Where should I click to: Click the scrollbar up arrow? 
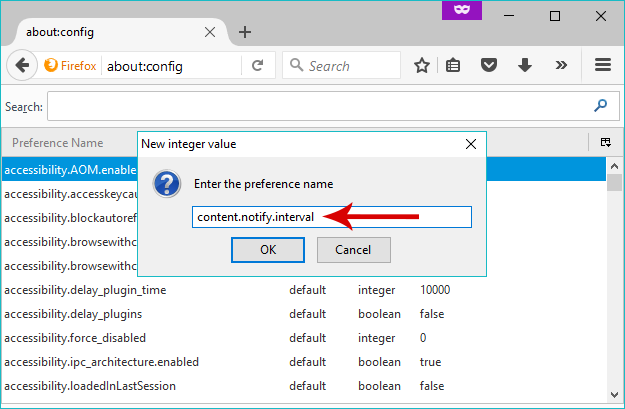pos(615,166)
